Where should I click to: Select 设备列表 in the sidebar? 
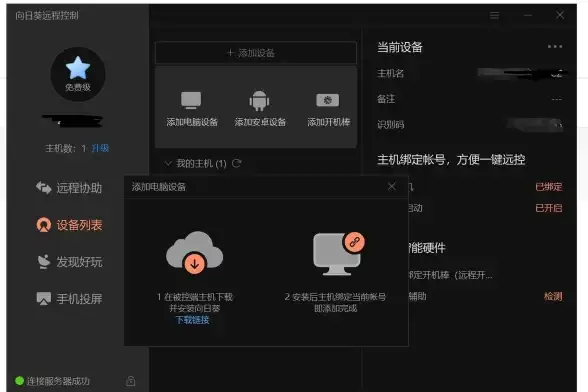(69, 225)
